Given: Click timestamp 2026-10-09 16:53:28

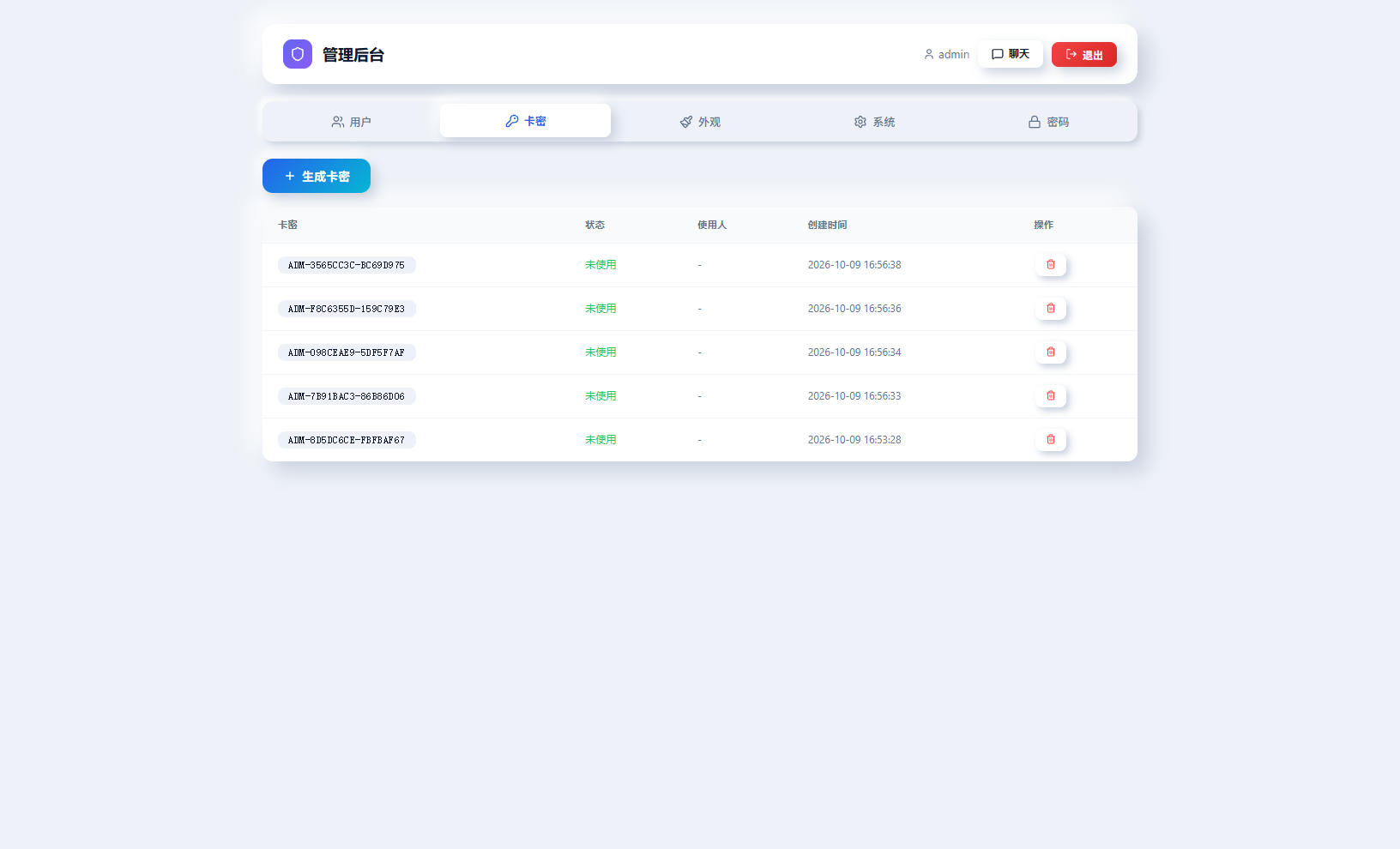Looking at the screenshot, I should pyautogui.click(x=854, y=440).
